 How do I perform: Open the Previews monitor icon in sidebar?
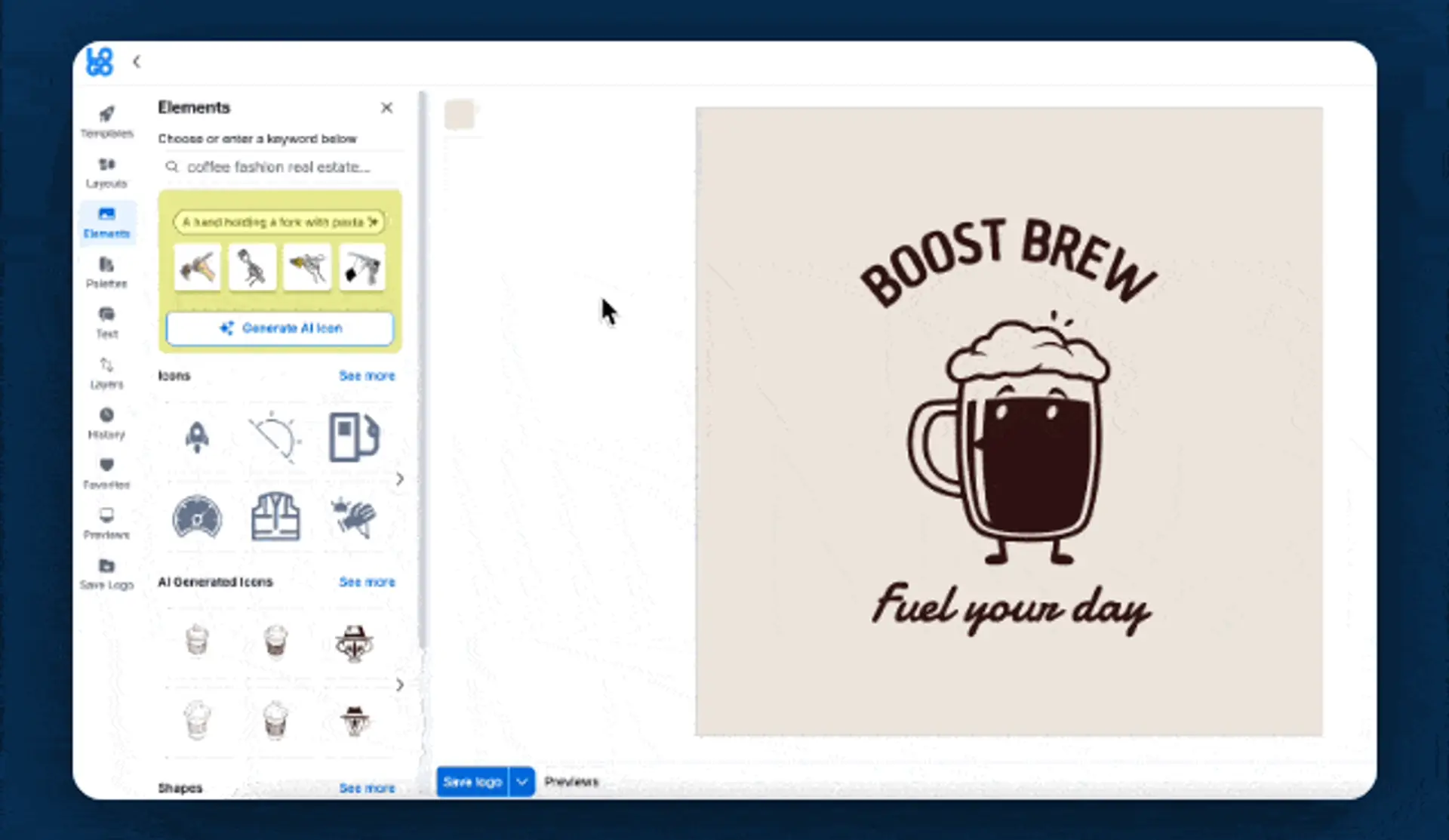click(x=106, y=515)
